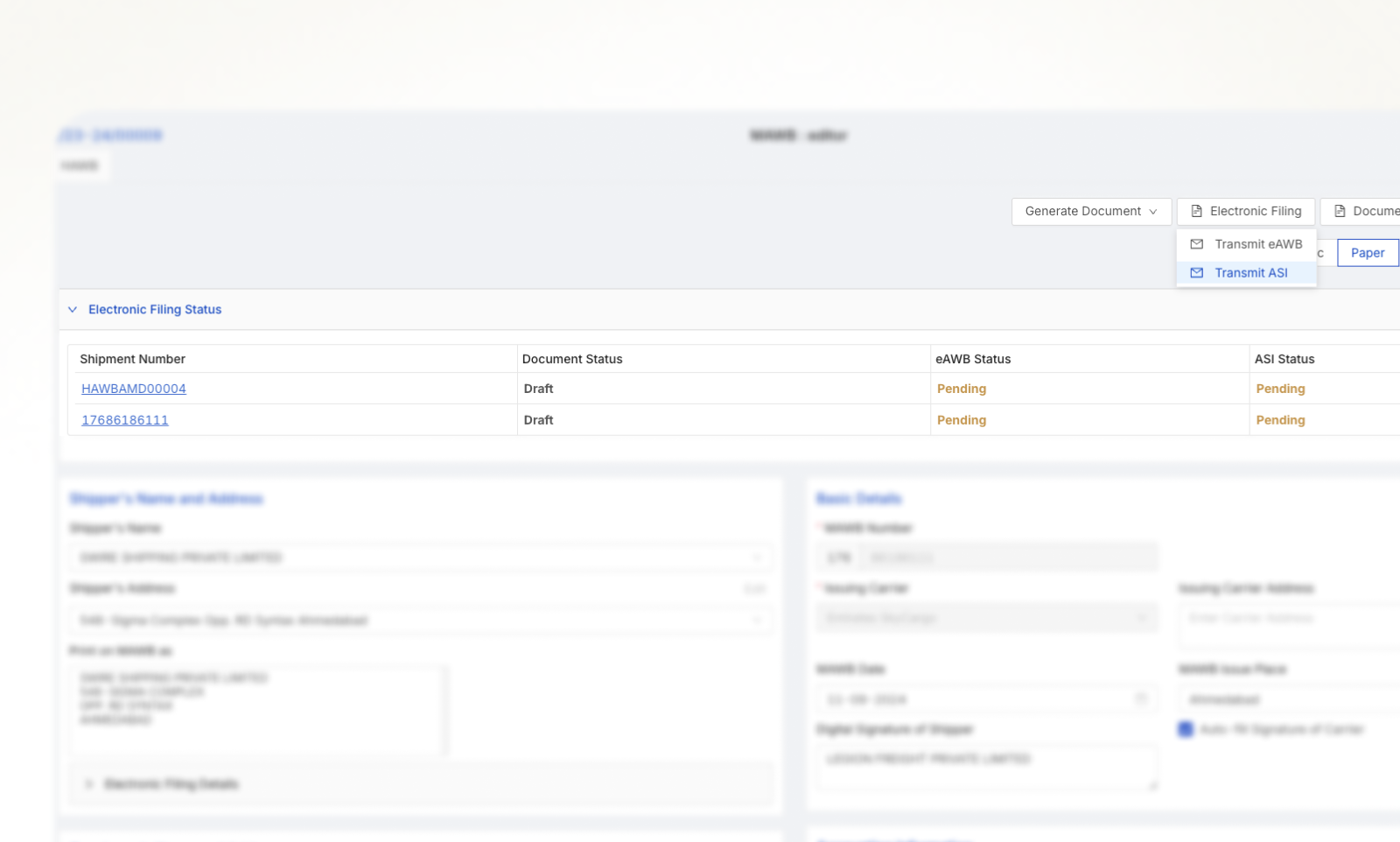Open the MAWB Date calendar icon

point(1140,698)
